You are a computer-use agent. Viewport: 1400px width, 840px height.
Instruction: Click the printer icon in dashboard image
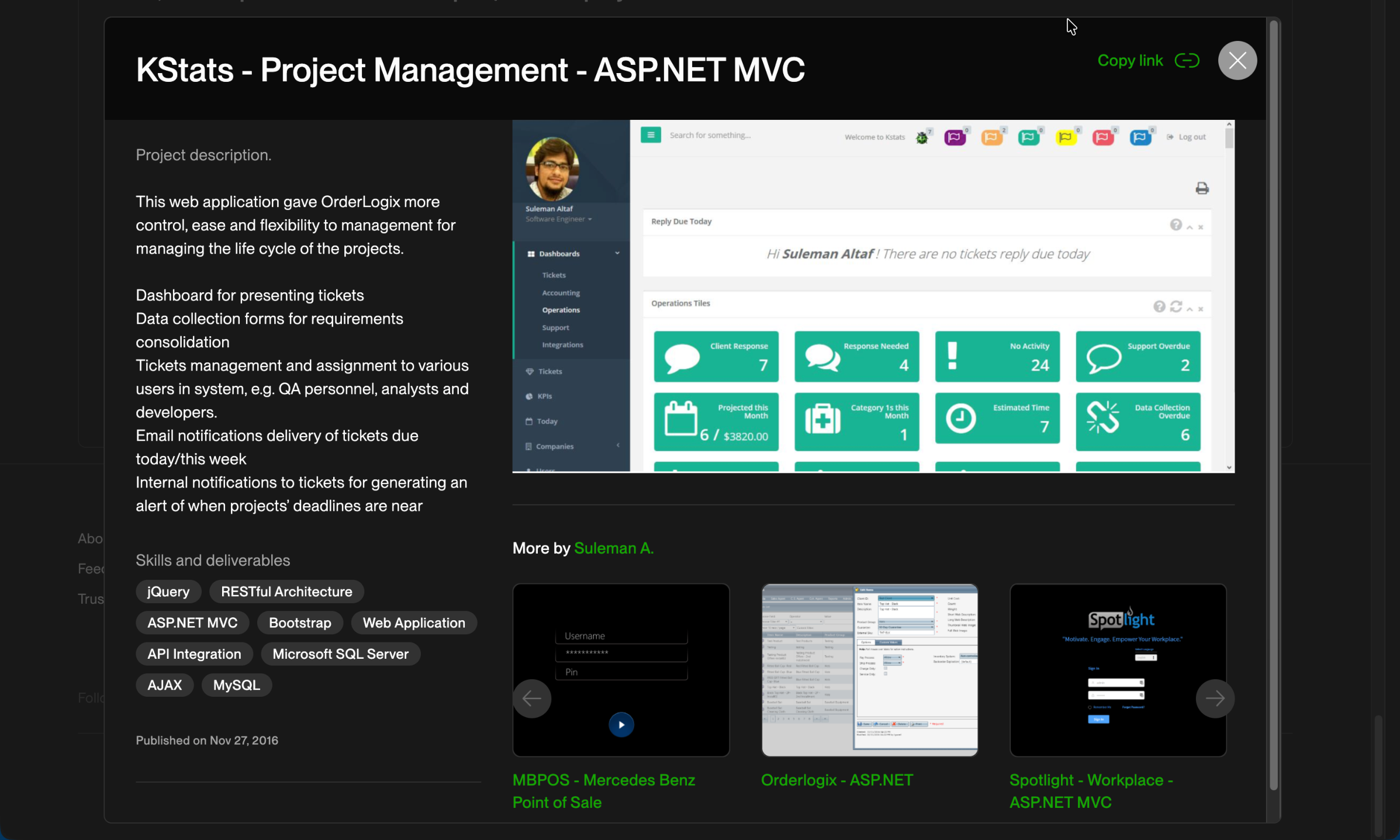click(1202, 188)
